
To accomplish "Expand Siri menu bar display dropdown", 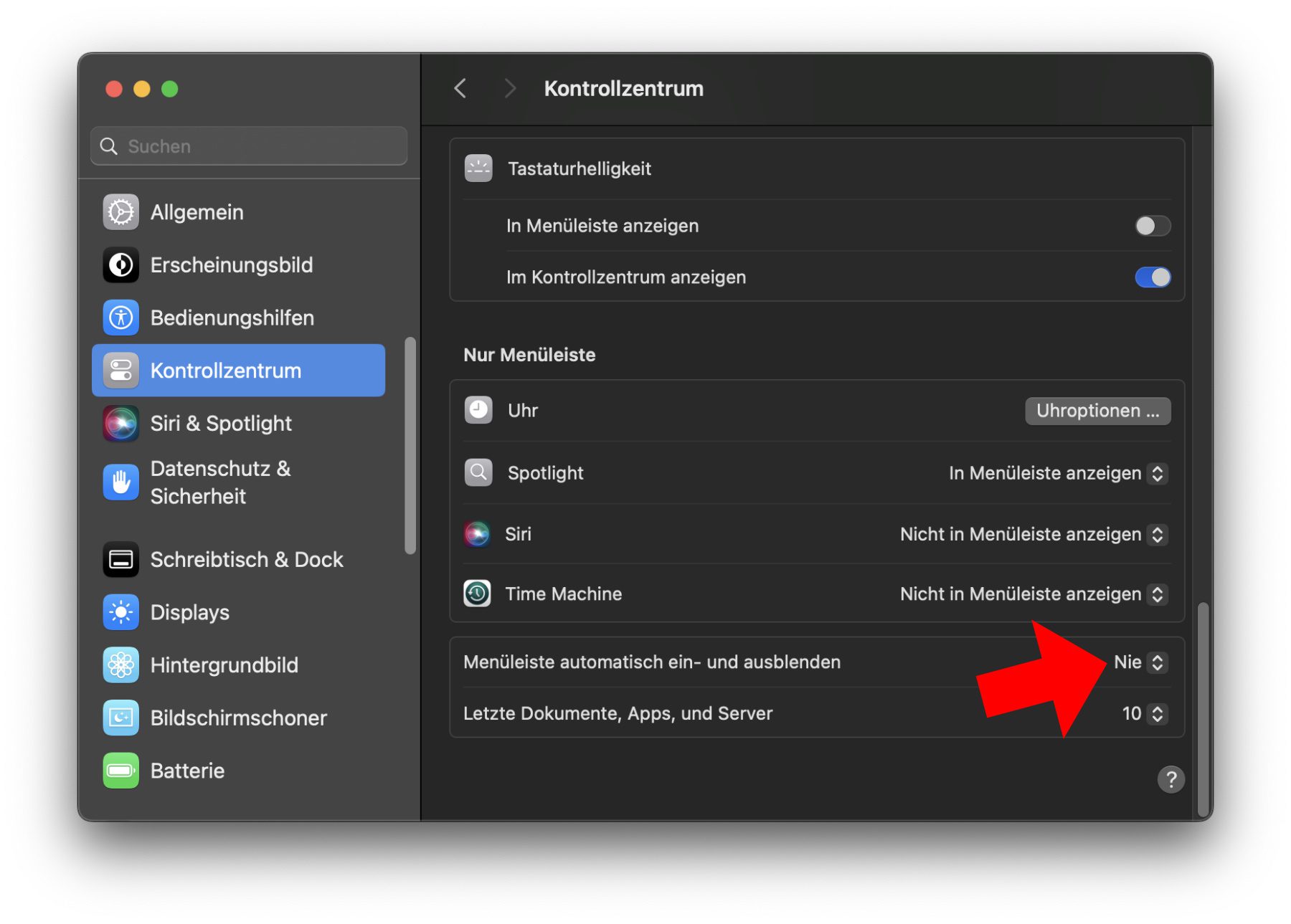I will pos(1034,535).
